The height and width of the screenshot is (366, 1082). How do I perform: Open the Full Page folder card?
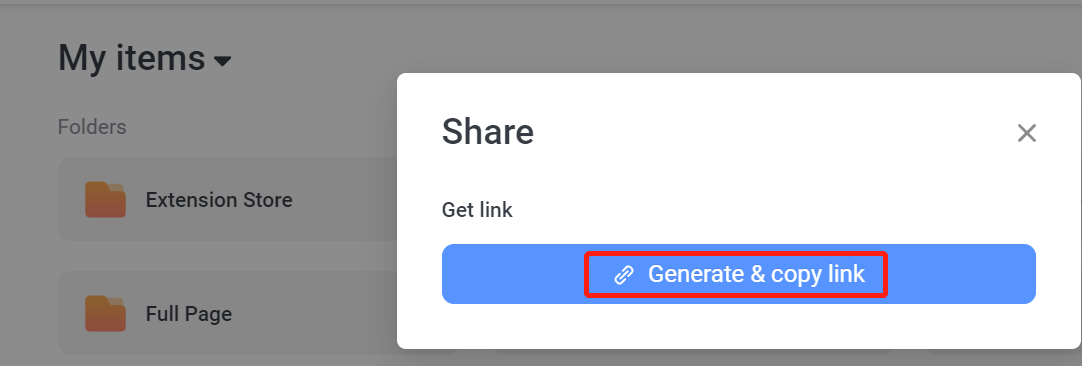228,313
